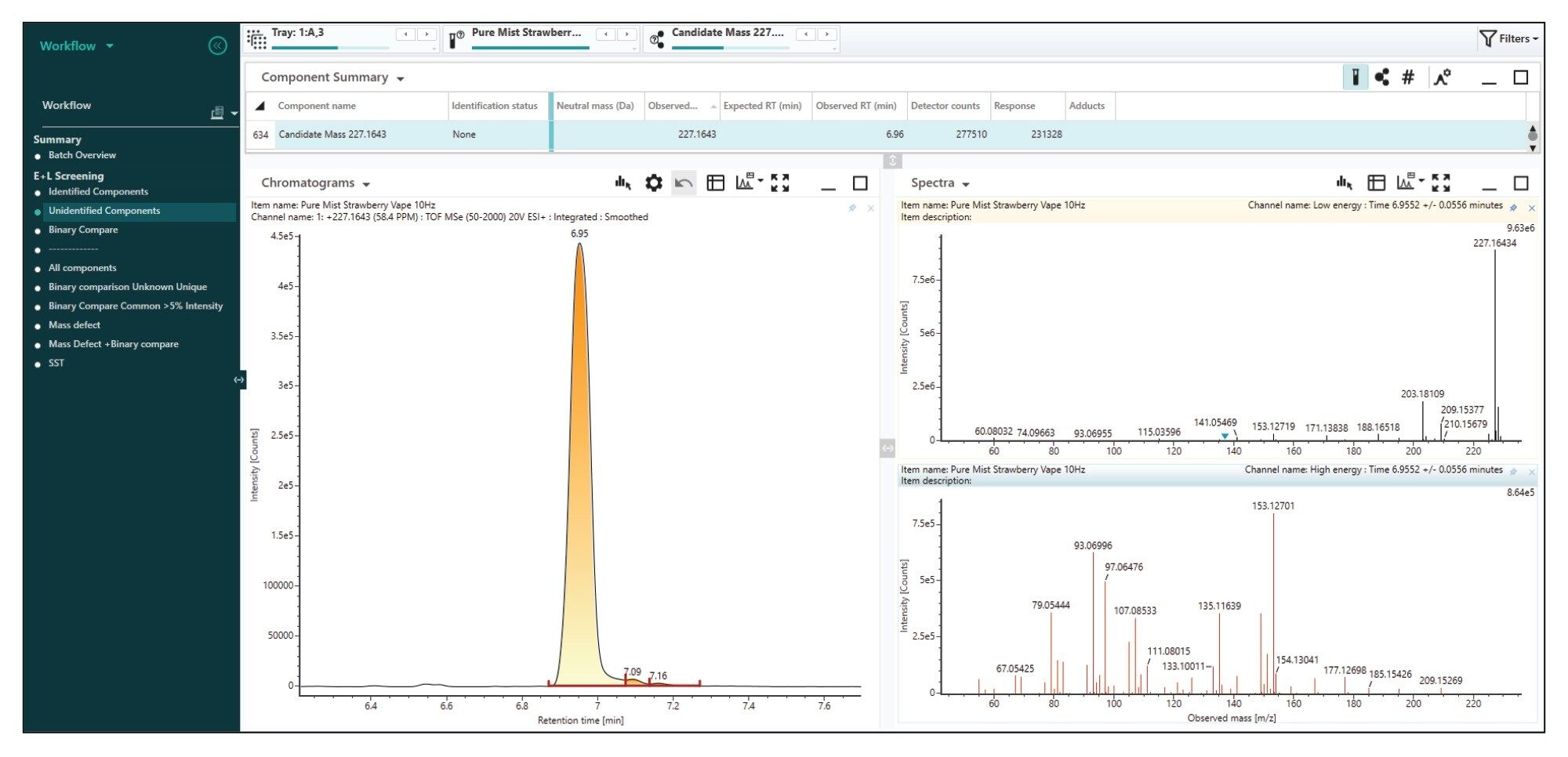1568x757 pixels.
Task: Toggle the peak settings view icon
Action: tap(1442, 77)
